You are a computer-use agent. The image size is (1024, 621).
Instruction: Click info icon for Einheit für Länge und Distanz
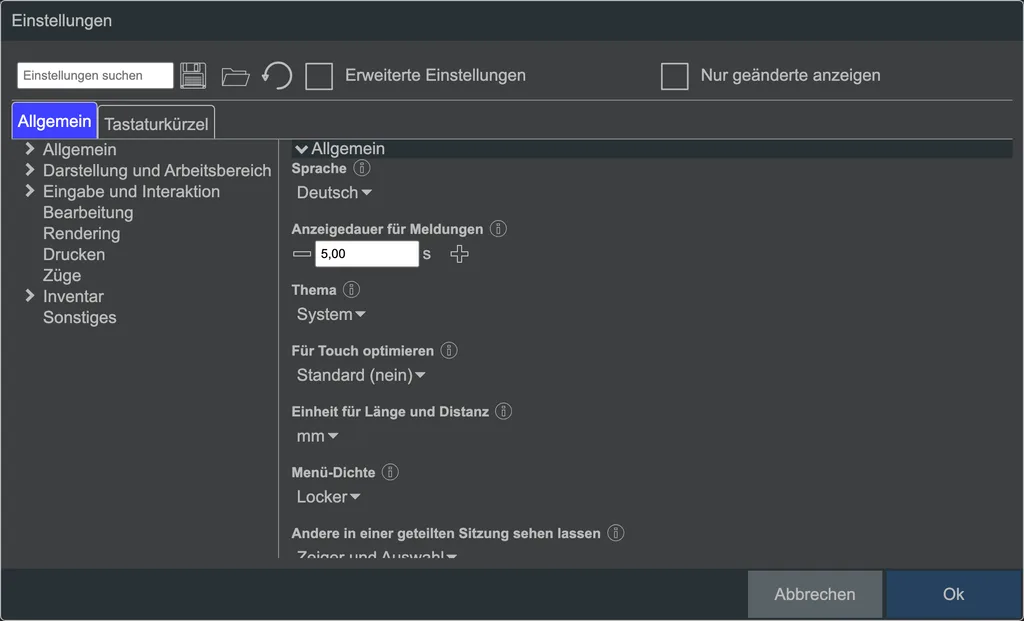pos(503,411)
